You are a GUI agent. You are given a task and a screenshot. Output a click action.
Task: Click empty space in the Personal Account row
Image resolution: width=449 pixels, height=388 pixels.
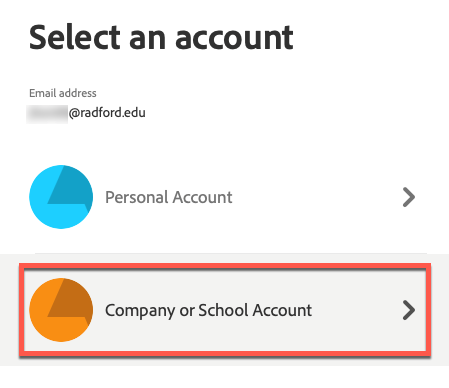click(317, 197)
